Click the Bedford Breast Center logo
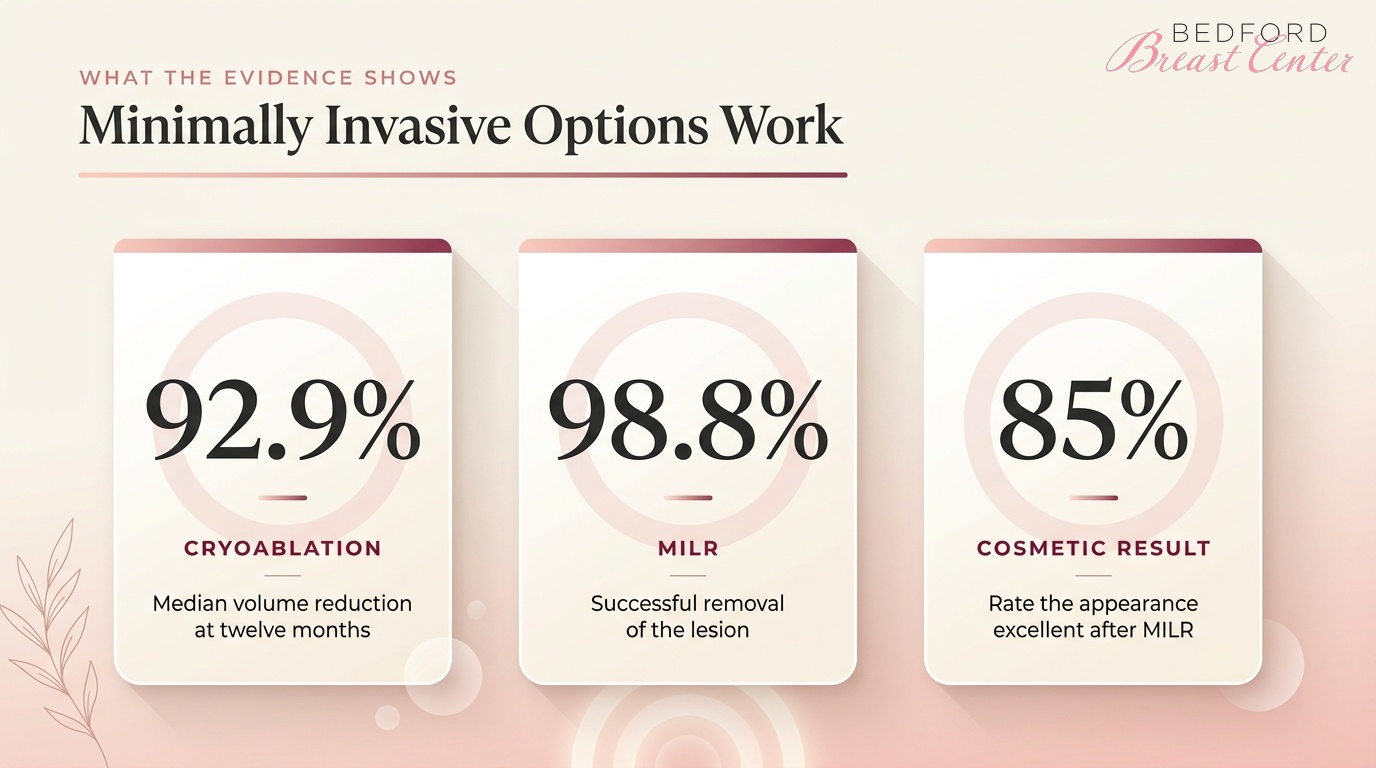 tap(1229, 47)
